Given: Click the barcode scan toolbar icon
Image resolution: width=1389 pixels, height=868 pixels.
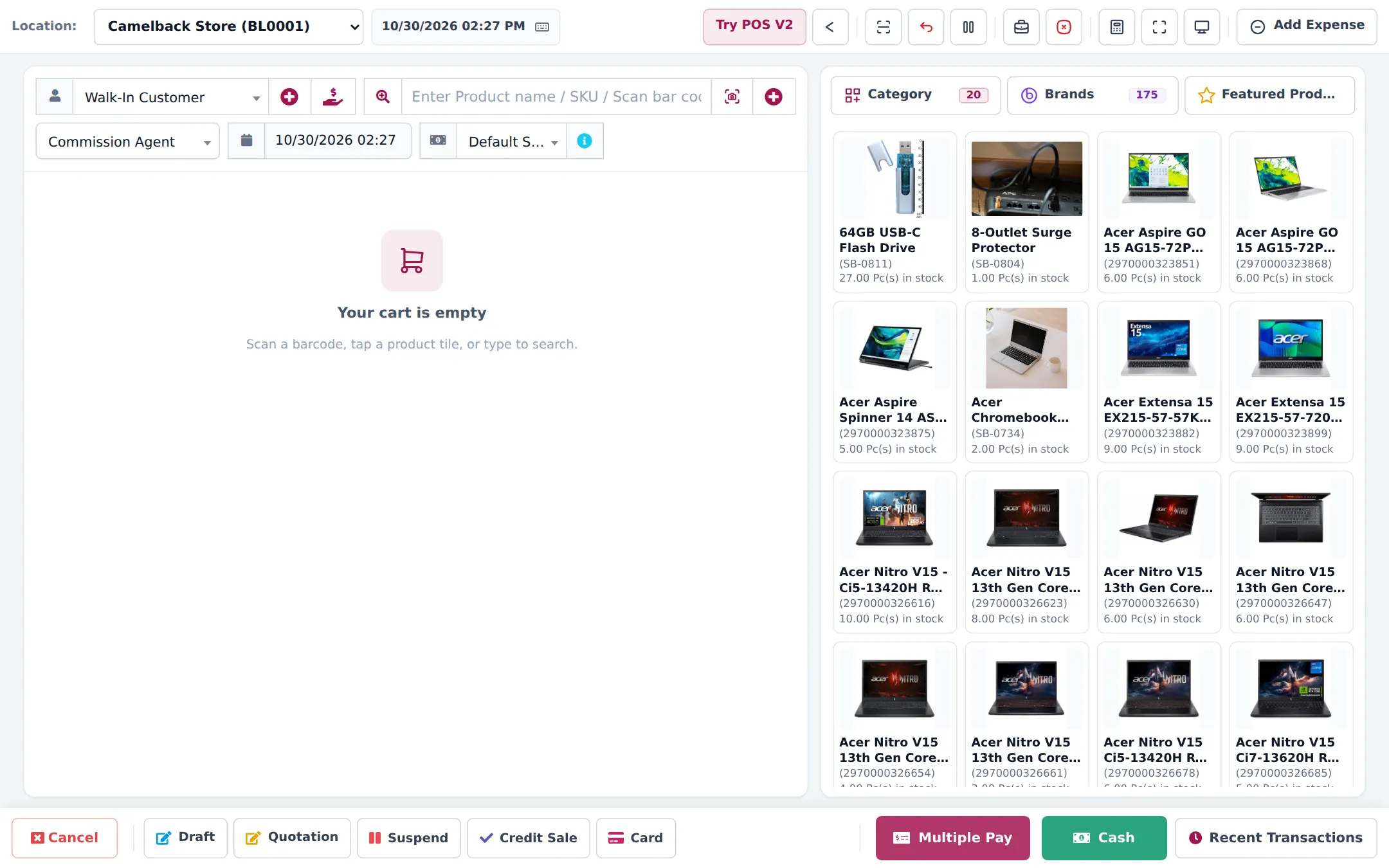Looking at the screenshot, I should (x=883, y=27).
